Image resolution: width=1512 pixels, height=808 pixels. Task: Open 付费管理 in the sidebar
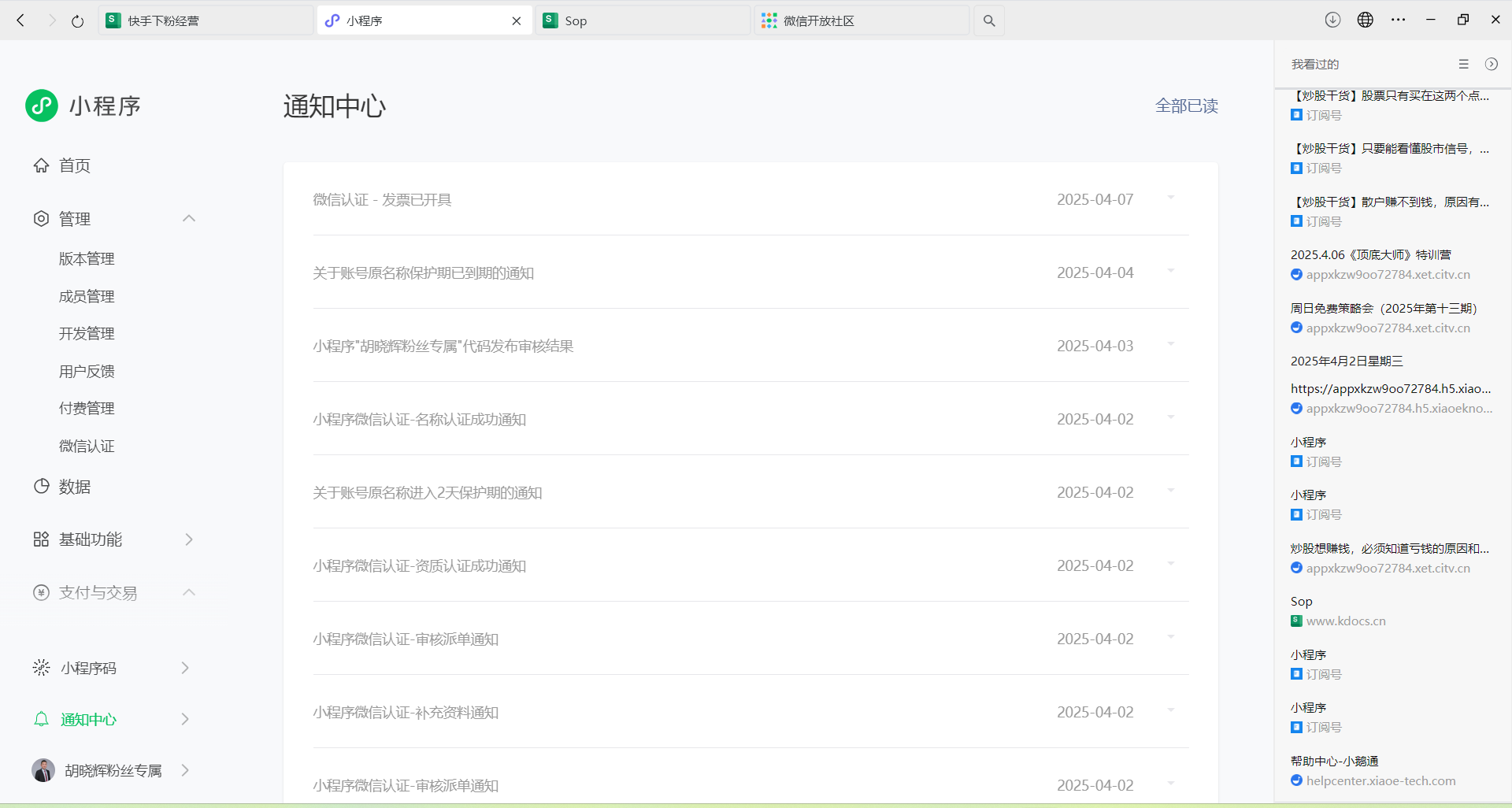[x=87, y=409]
